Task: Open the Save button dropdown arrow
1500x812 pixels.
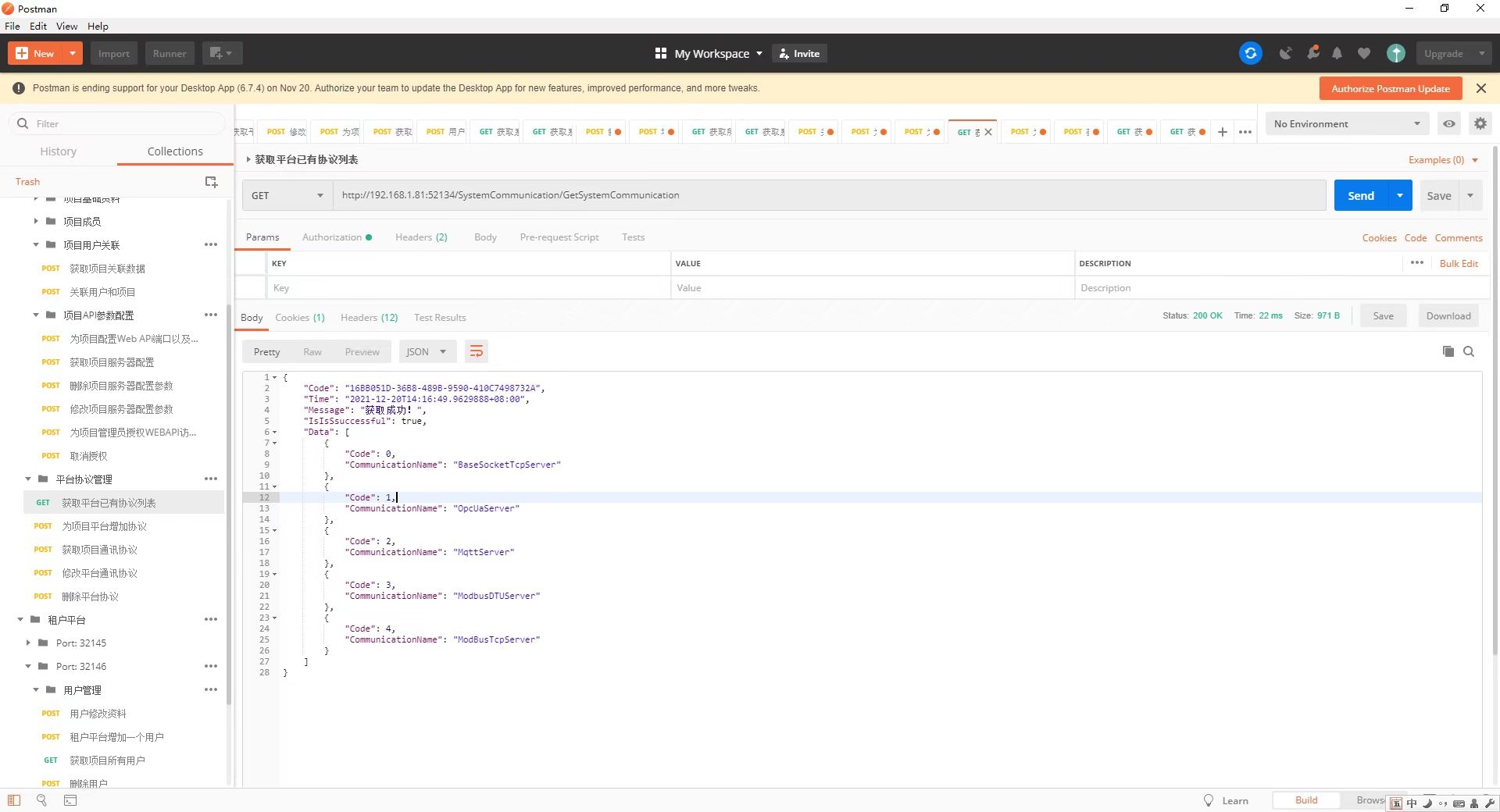Action: (x=1470, y=195)
